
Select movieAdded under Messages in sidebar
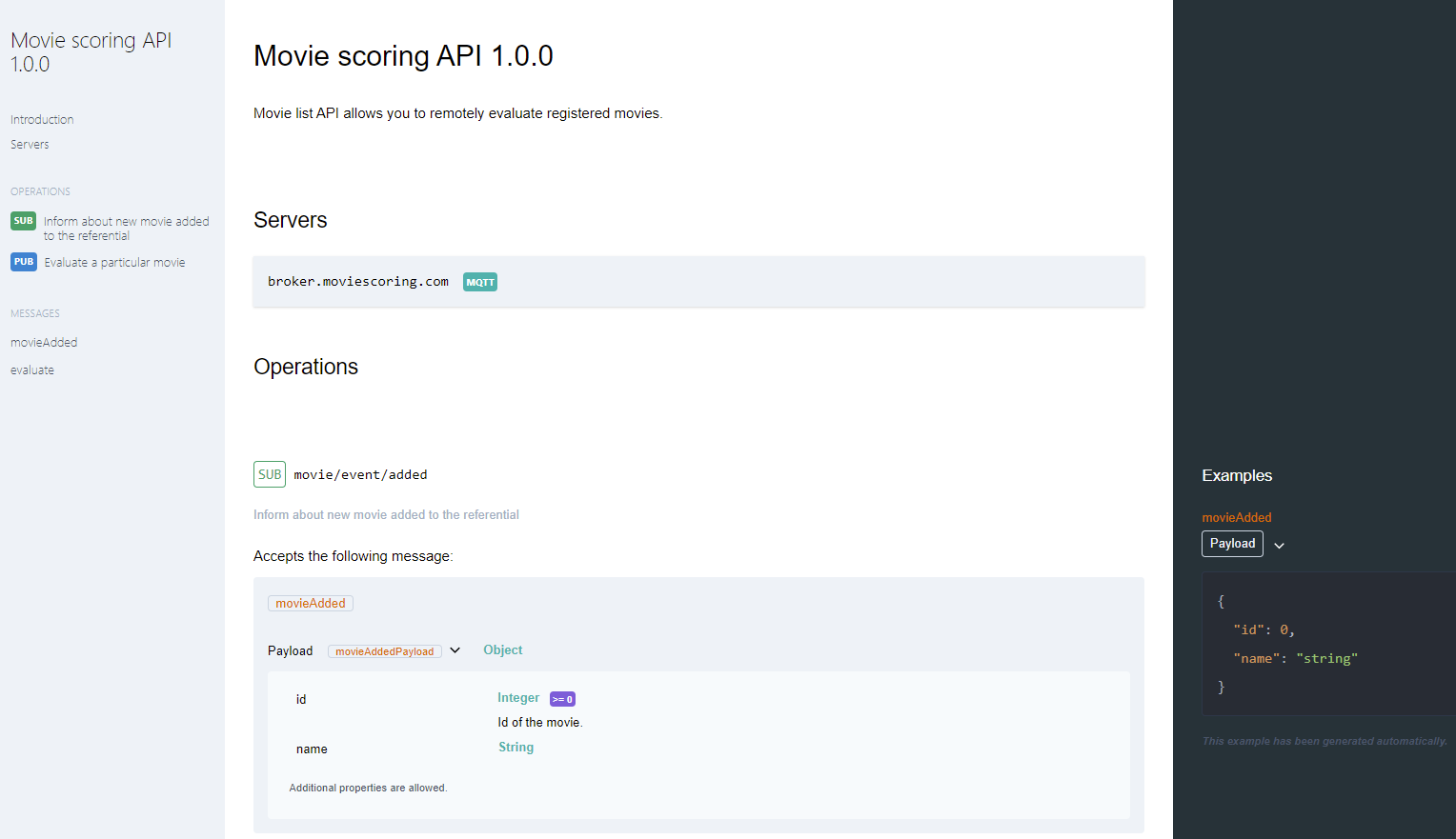[44, 343]
